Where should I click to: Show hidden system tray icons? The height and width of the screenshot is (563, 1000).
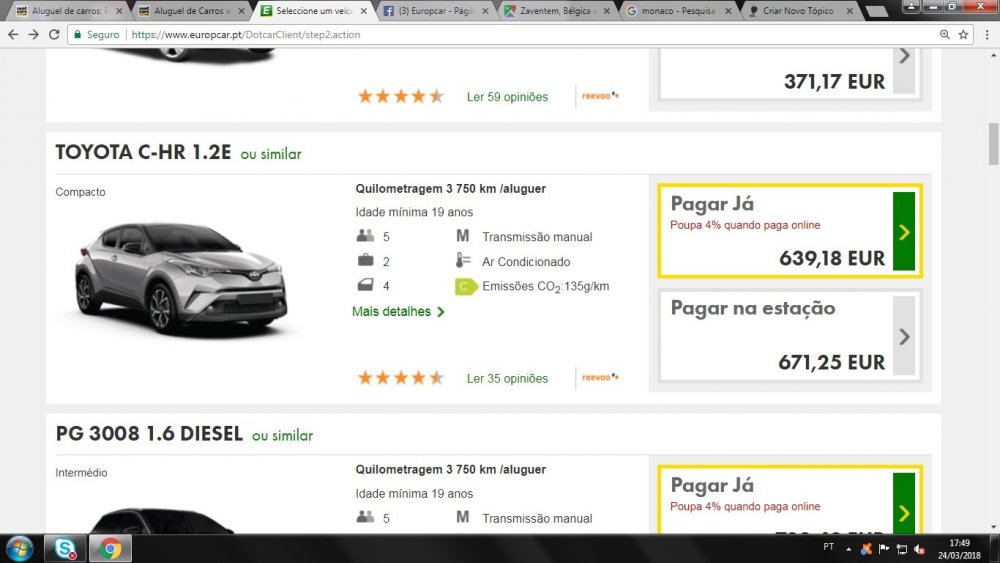coord(848,549)
